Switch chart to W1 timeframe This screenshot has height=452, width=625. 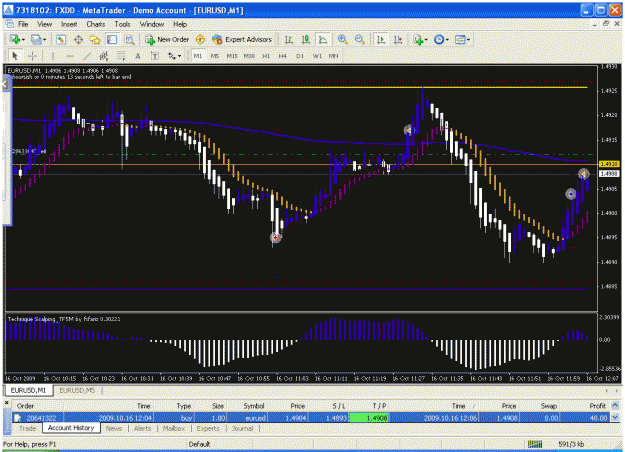coord(317,56)
